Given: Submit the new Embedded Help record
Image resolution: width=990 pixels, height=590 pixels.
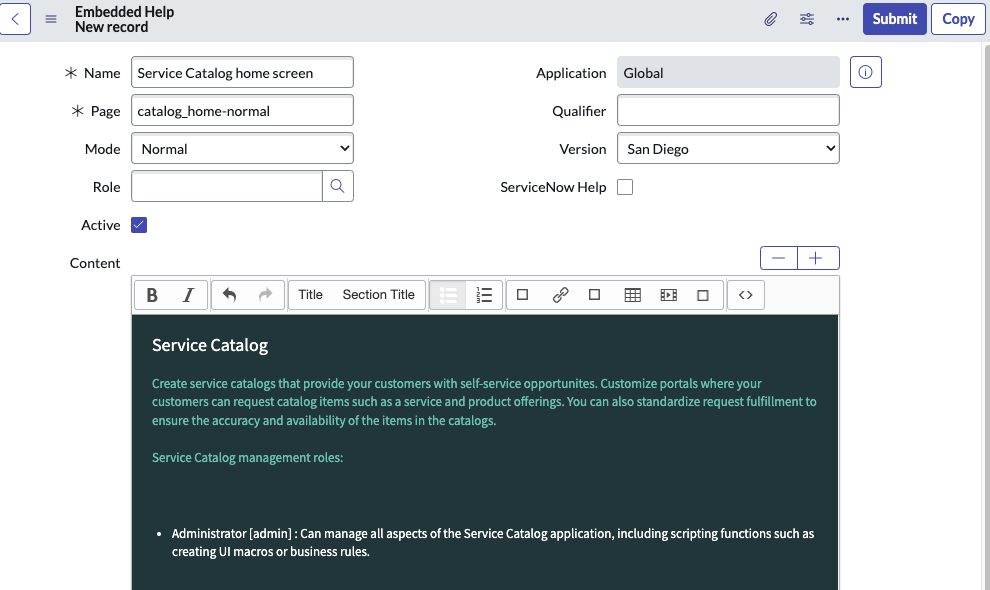Looking at the screenshot, I should [x=895, y=19].
